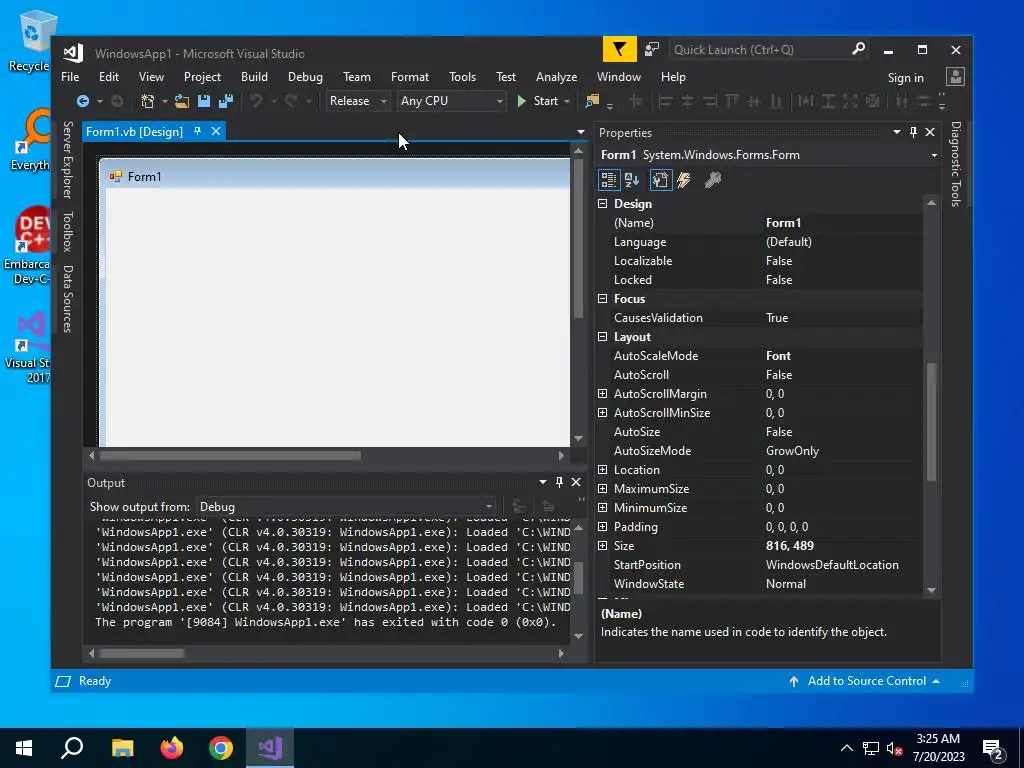
Task: Close the Form1.vb [Design] tab
Action: pyautogui.click(x=216, y=131)
